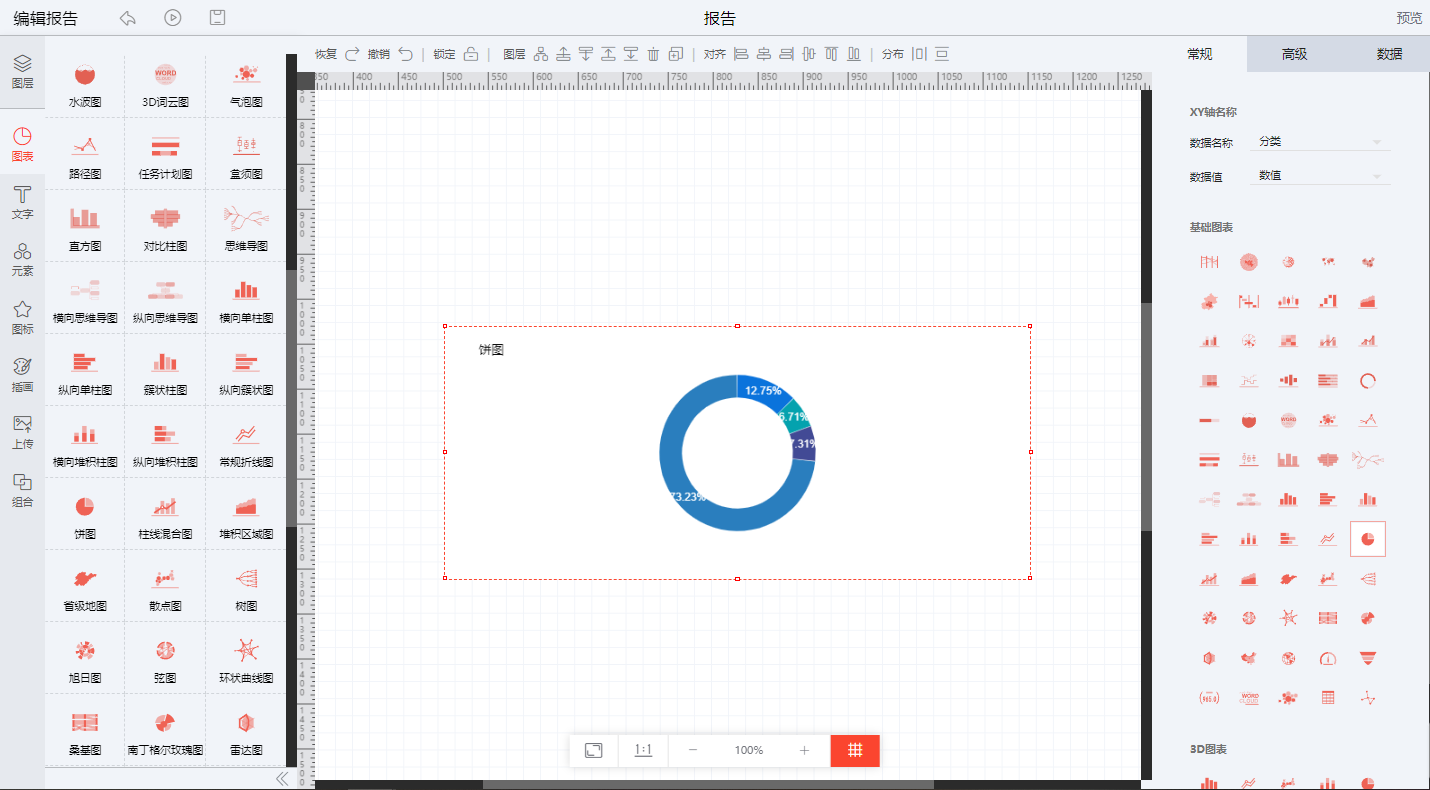The height and width of the screenshot is (790, 1430).
Task: Toggle the red grid display button
Action: tap(855, 750)
